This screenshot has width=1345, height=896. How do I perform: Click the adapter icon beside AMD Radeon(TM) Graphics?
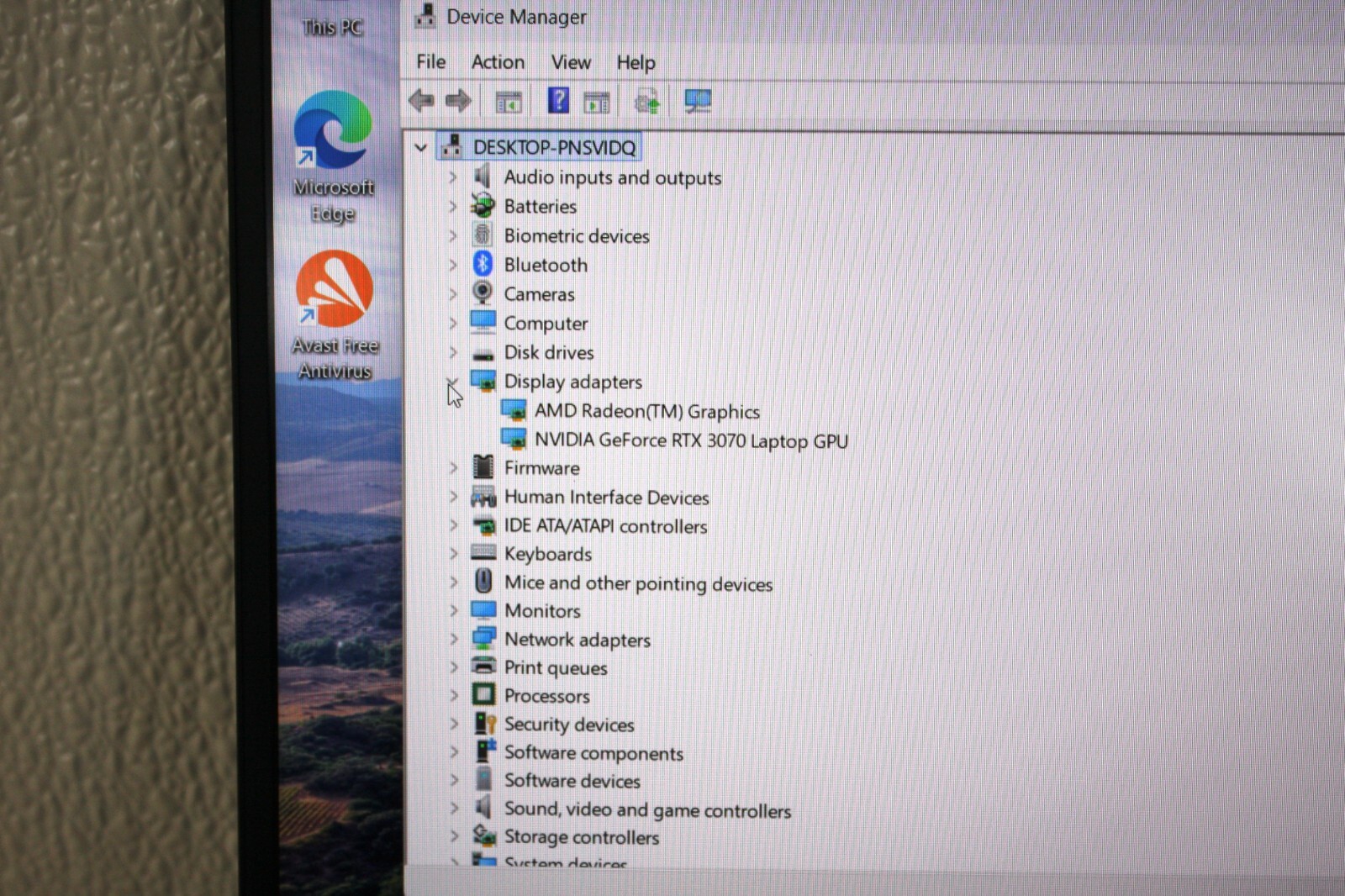(x=514, y=410)
